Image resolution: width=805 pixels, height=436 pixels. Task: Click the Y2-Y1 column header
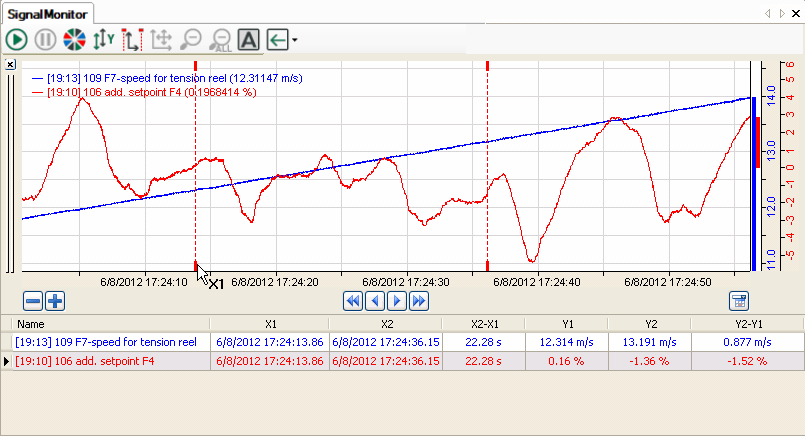click(749, 324)
